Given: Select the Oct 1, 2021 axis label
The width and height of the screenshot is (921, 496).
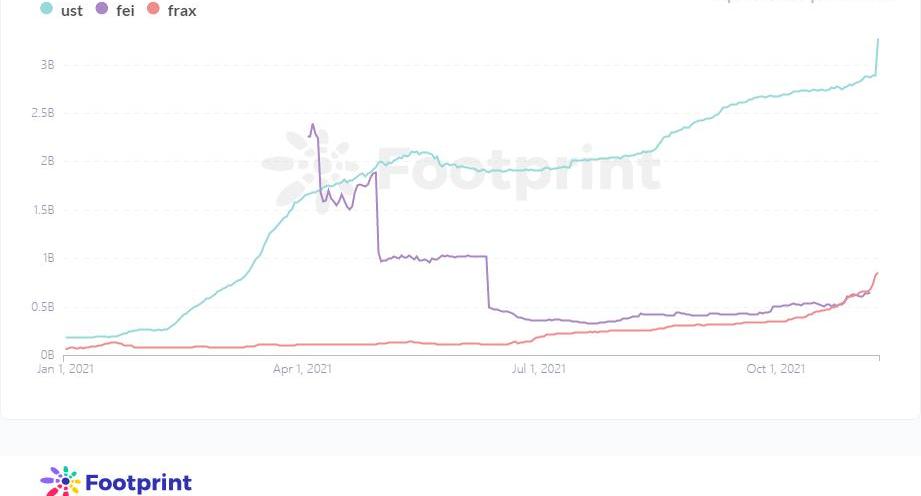Looking at the screenshot, I should (776, 369).
